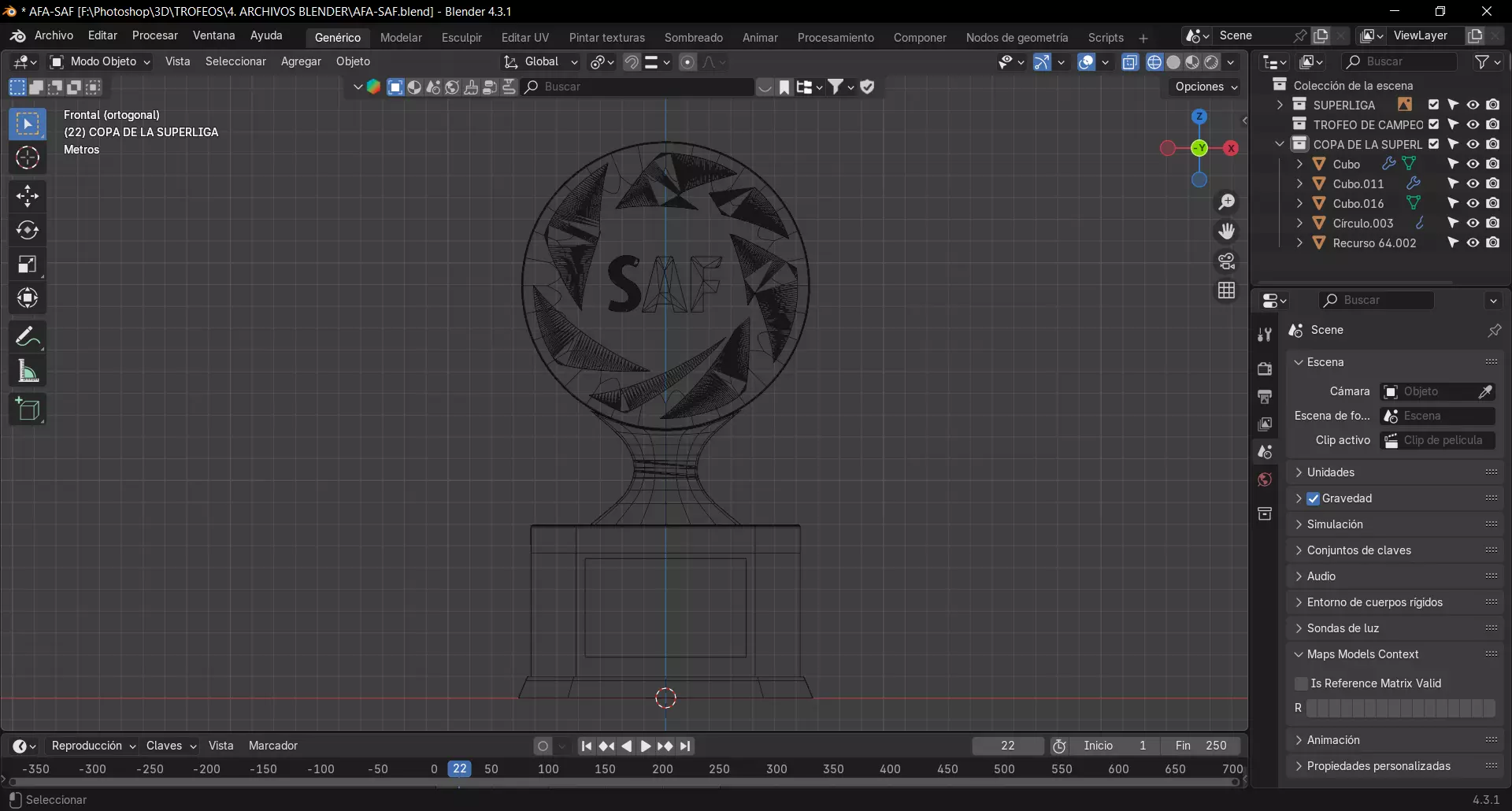Click the camera eyedropper icon
Viewport: 1512px width, 811px height.
(x=1485, y=391)
